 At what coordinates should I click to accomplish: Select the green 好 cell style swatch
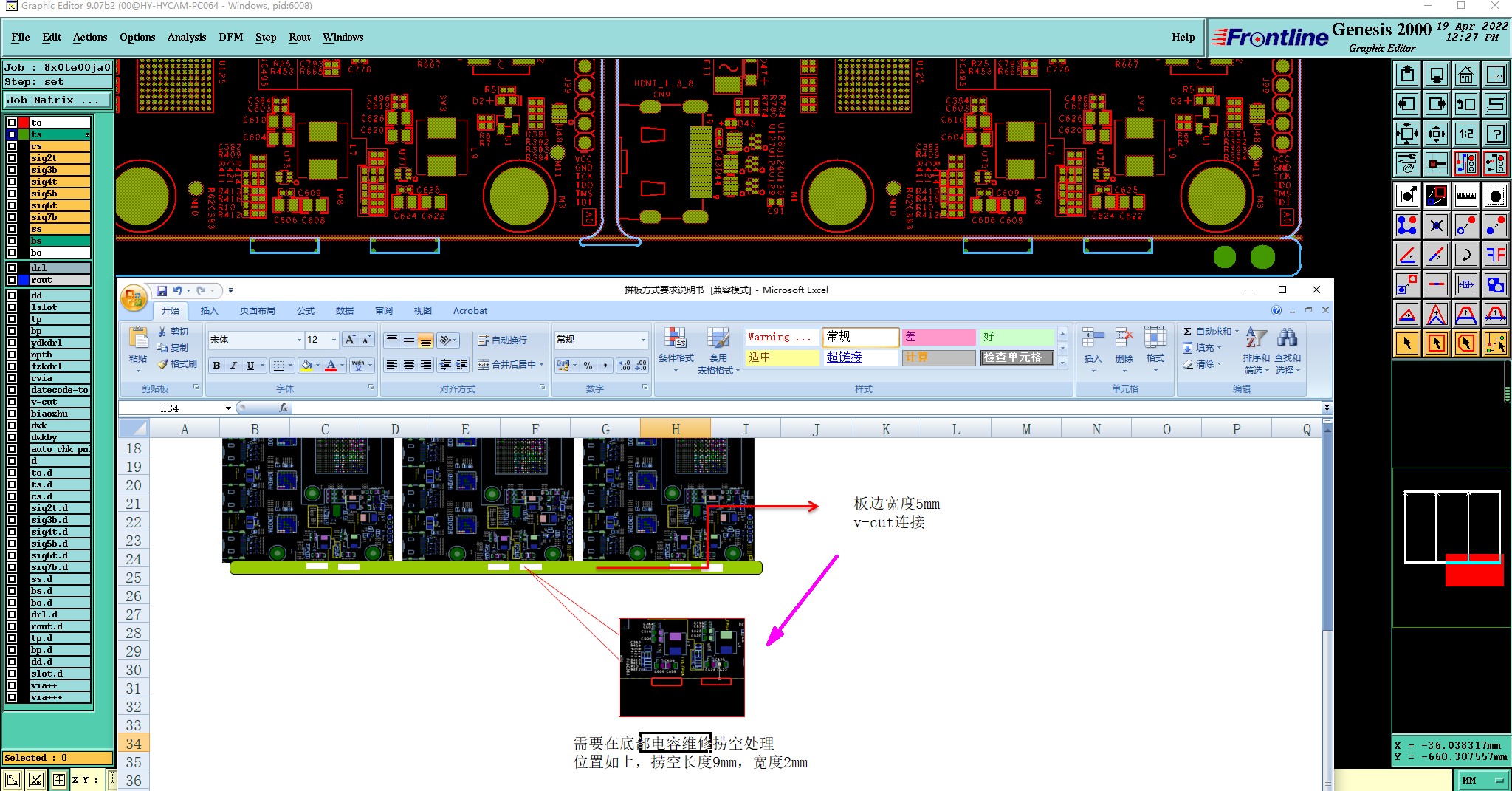(x=1016, y=337)
